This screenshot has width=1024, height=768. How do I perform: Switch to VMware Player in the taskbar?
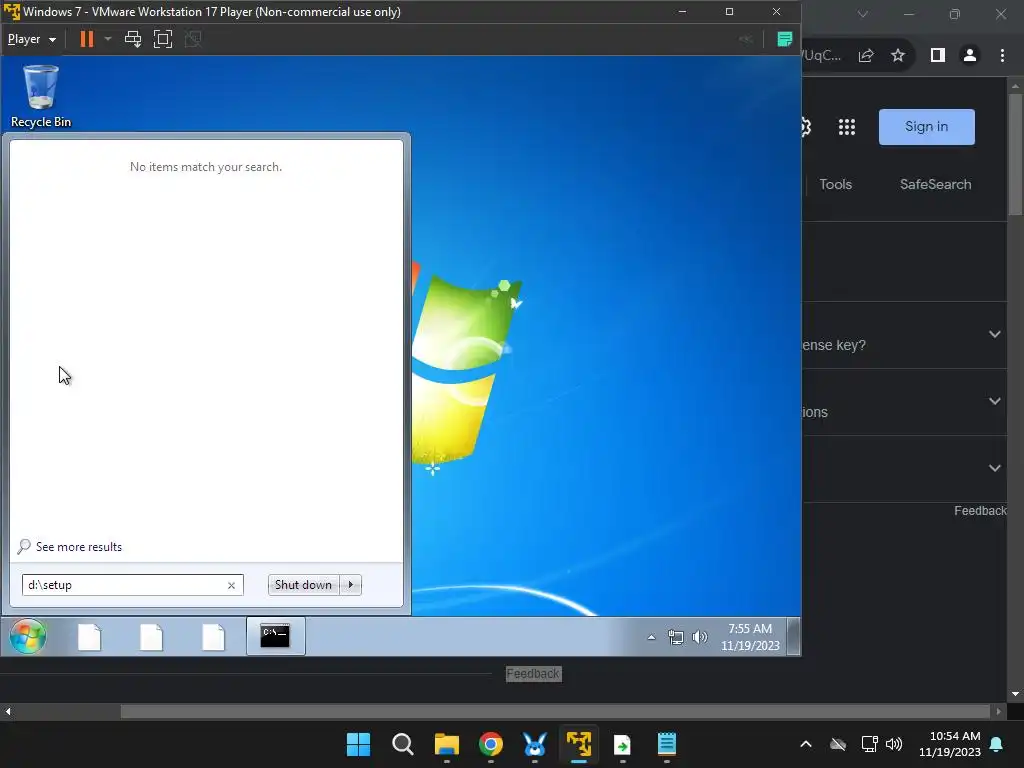coord(579,744)
